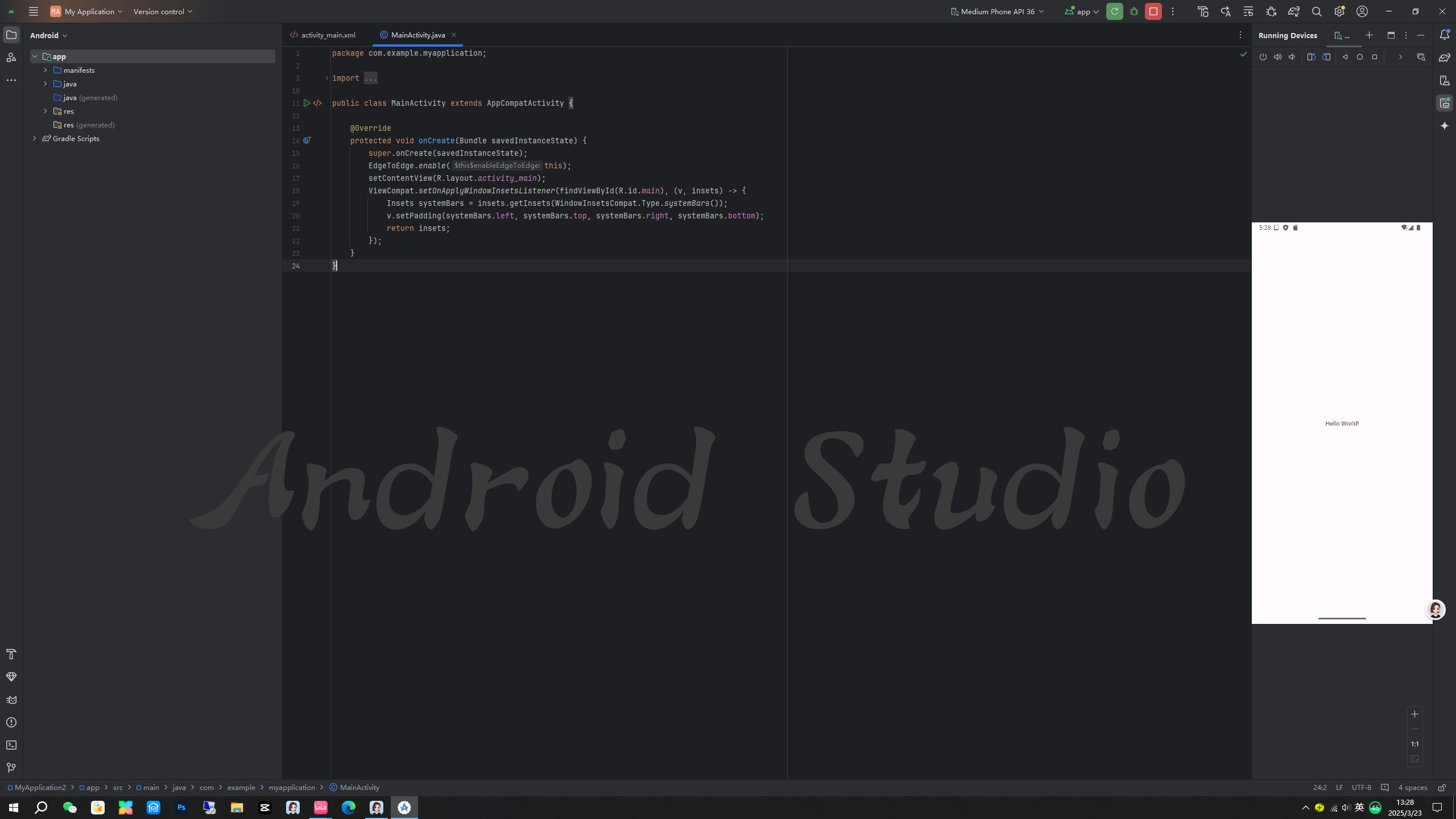1456x819 pixels.
Task: Click the MainActivity breadcrumb in navigation bar
Action: click(359, 788)
